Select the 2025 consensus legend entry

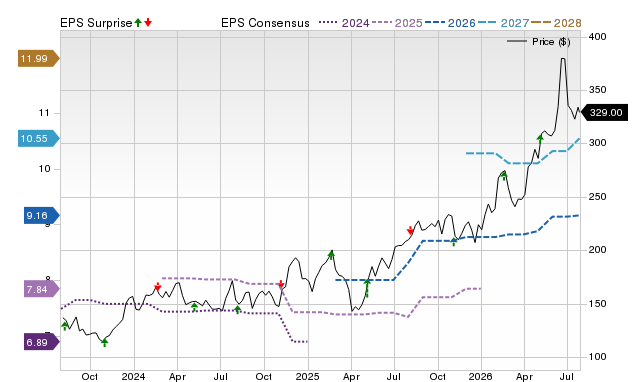pyautogui.click(x=397, y=23)
